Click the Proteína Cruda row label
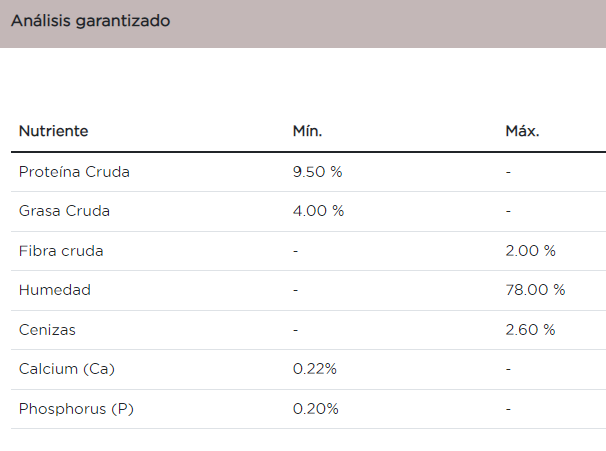The image size is (606, 451). pos(74,172)
